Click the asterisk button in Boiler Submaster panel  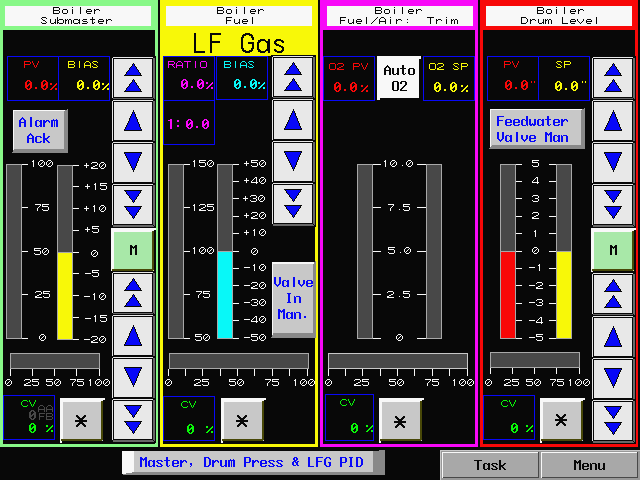pyautogui.click(x=81, y=420)
